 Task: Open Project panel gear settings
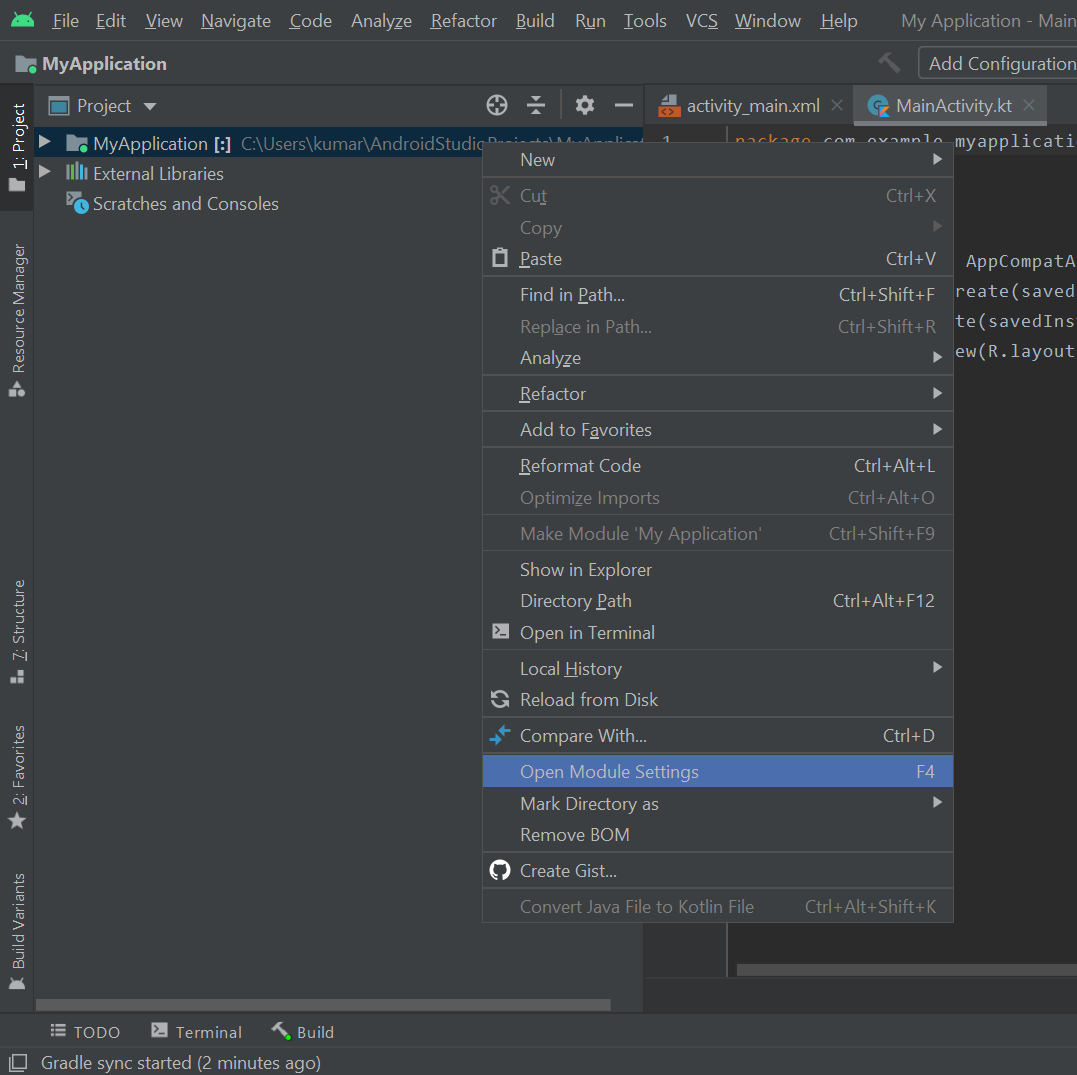click(585, 106)
